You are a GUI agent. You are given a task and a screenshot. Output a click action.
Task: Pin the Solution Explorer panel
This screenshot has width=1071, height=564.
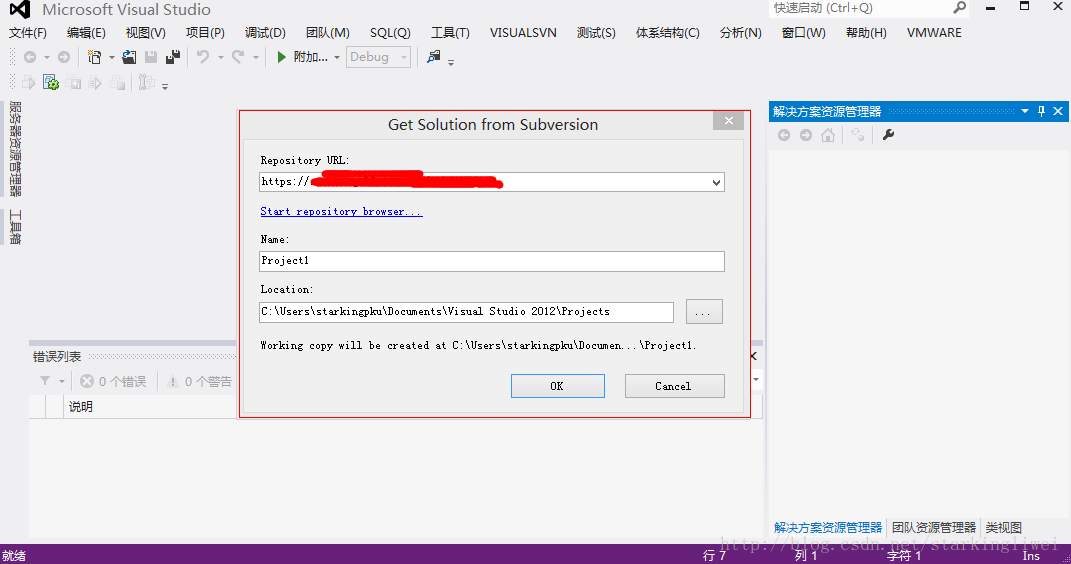coord(1041,111)
